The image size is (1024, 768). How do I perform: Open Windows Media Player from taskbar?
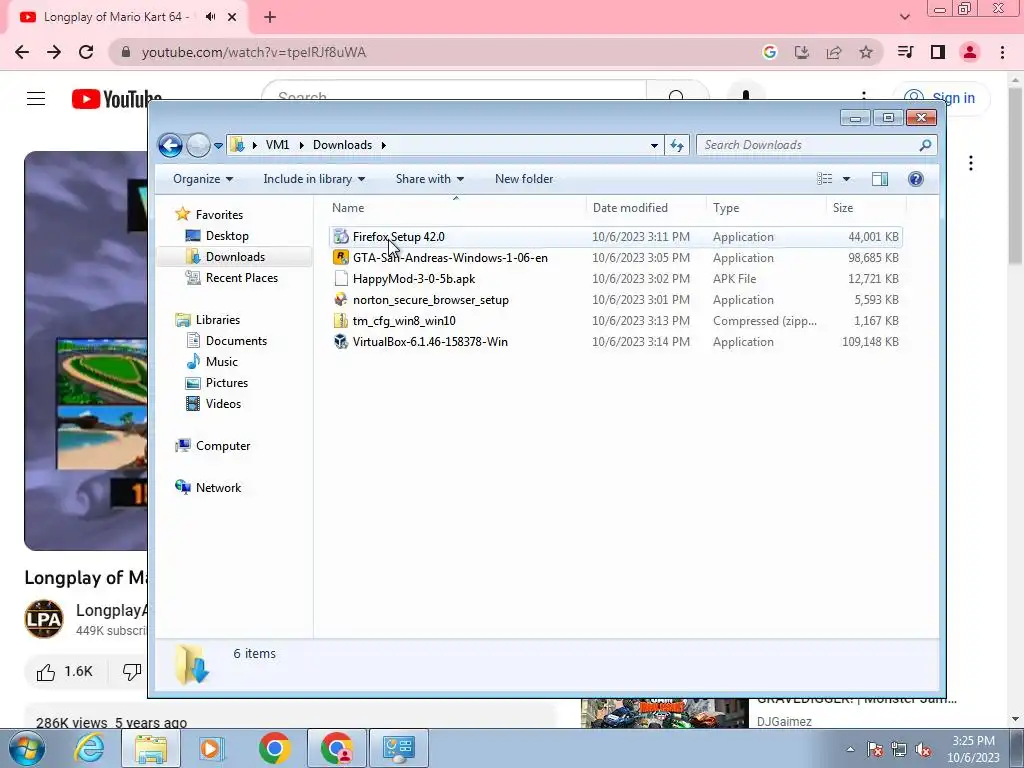(x=212, y=748)
